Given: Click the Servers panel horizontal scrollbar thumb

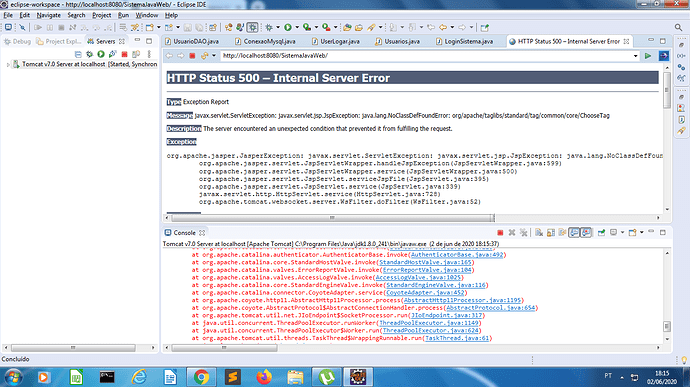Looking at the screenshot, I should pos(73,348).
